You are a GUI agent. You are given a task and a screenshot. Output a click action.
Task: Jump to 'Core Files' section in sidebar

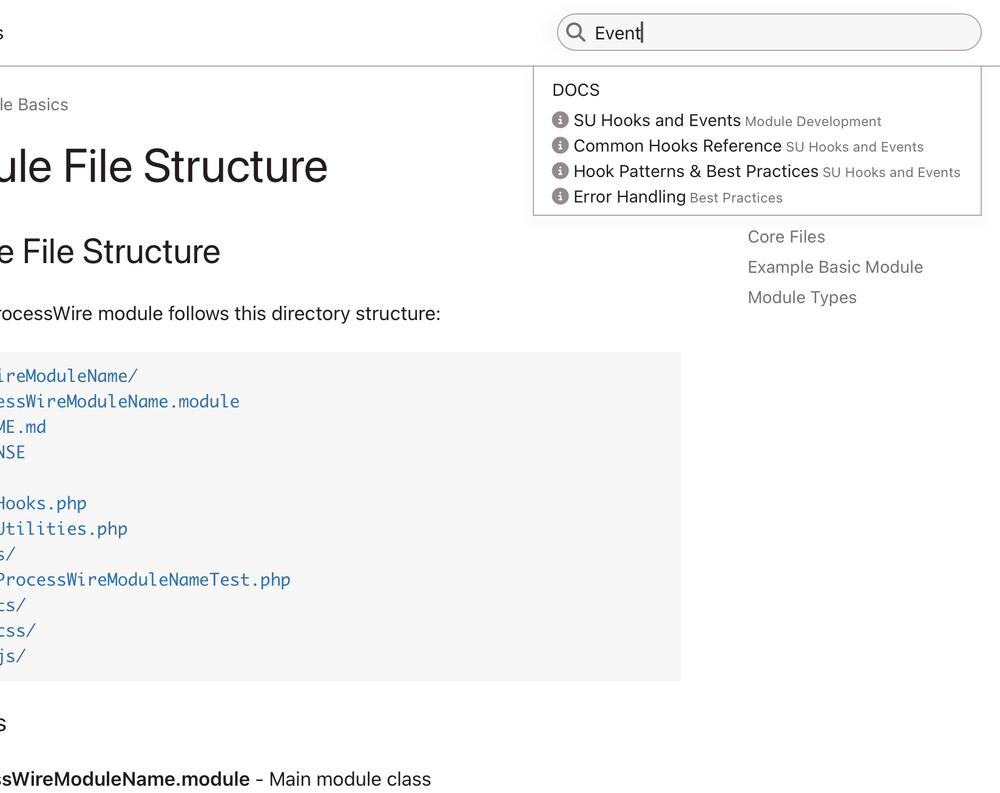786,237
